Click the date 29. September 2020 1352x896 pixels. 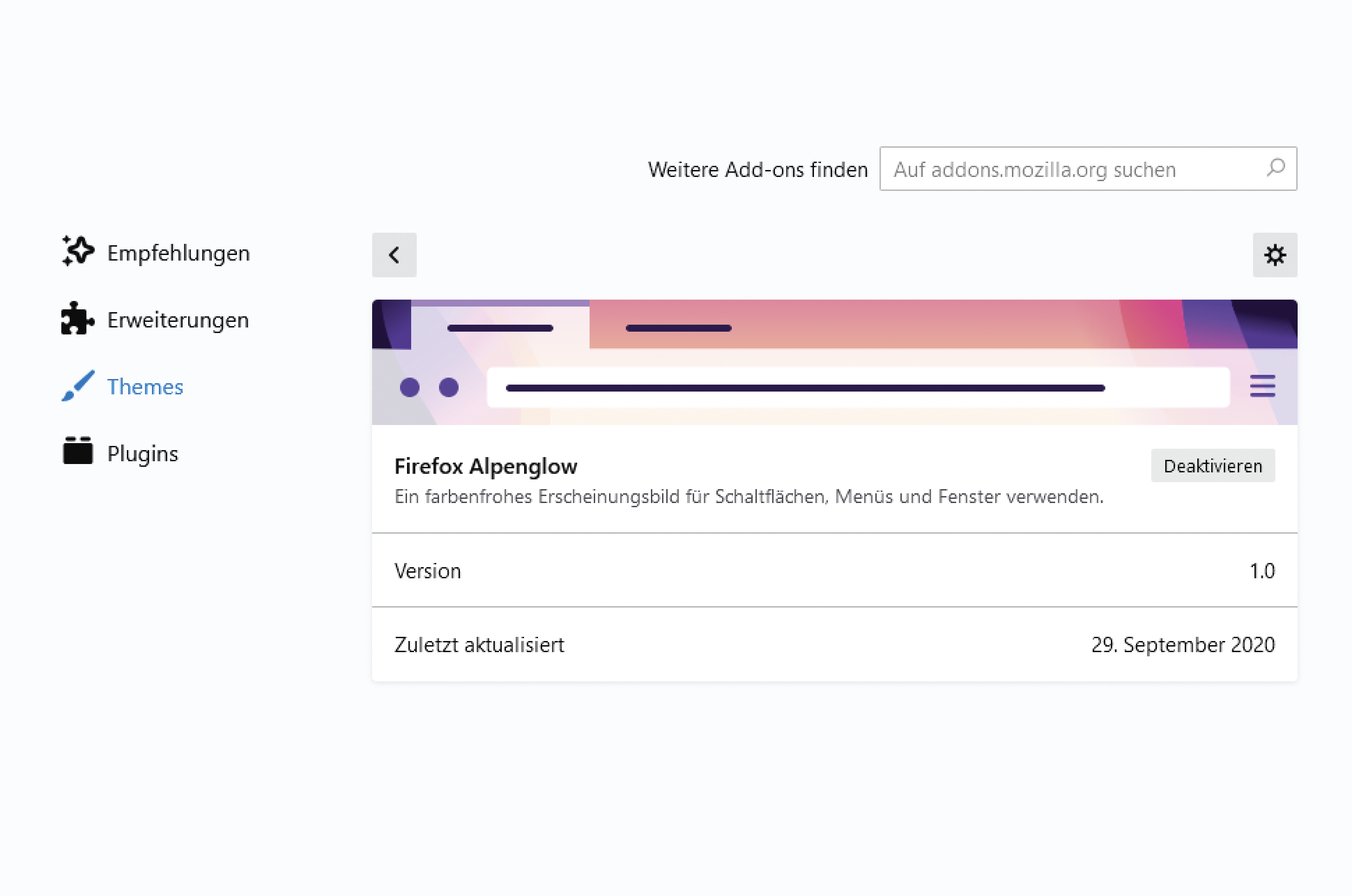pyautogui.click(x=1183, y=645)
